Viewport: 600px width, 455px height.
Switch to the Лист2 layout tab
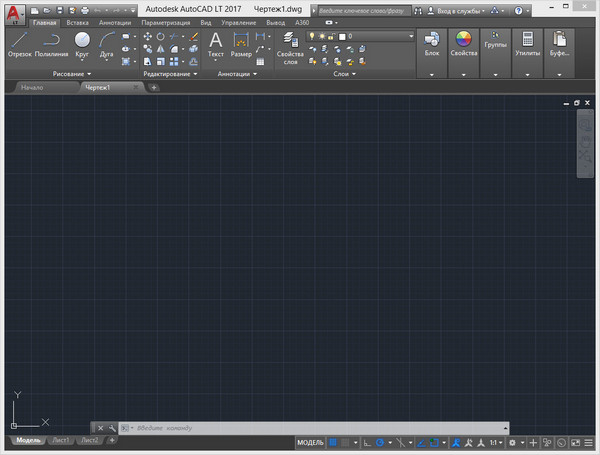tap(90, 440)
